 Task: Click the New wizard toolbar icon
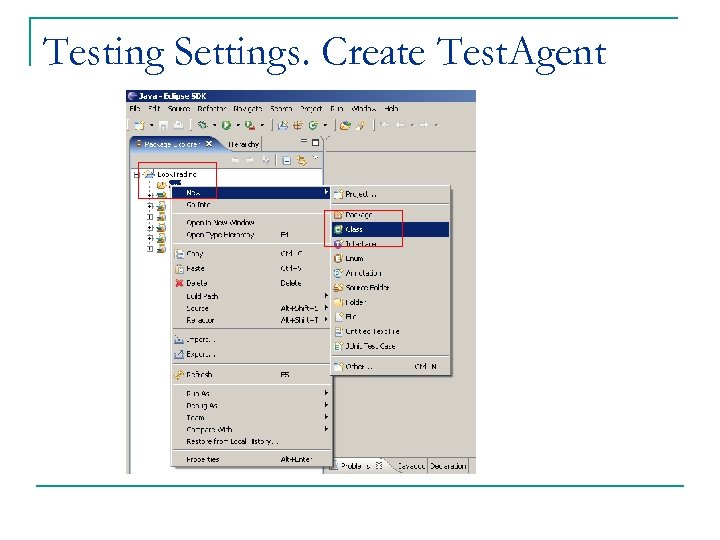139,125
